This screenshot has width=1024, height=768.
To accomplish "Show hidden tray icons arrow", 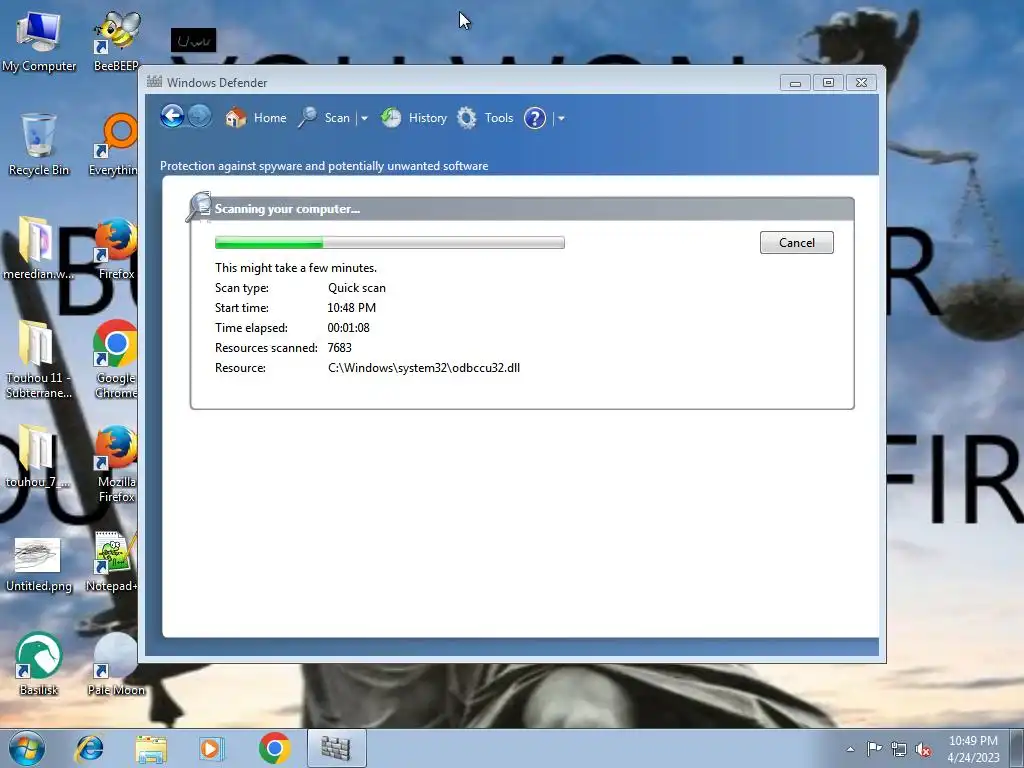I will pos(850,749).
